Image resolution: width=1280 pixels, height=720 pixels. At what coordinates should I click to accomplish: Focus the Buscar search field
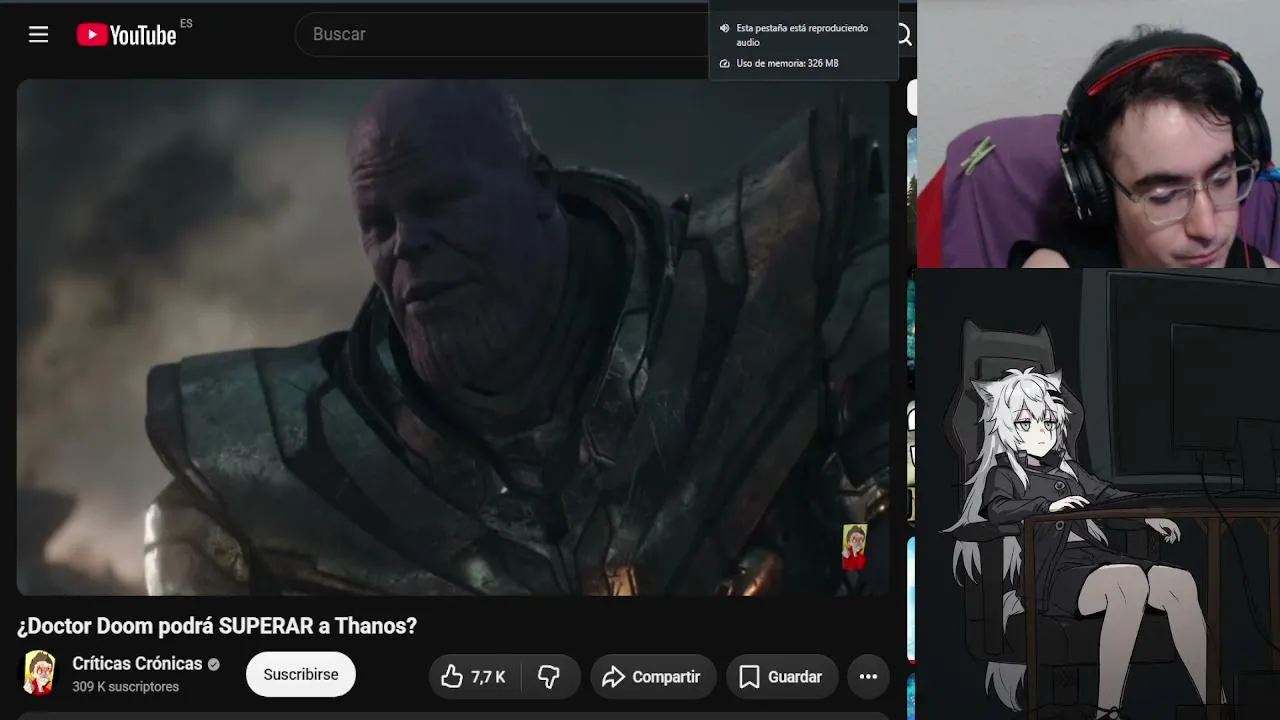pos(502,34)
